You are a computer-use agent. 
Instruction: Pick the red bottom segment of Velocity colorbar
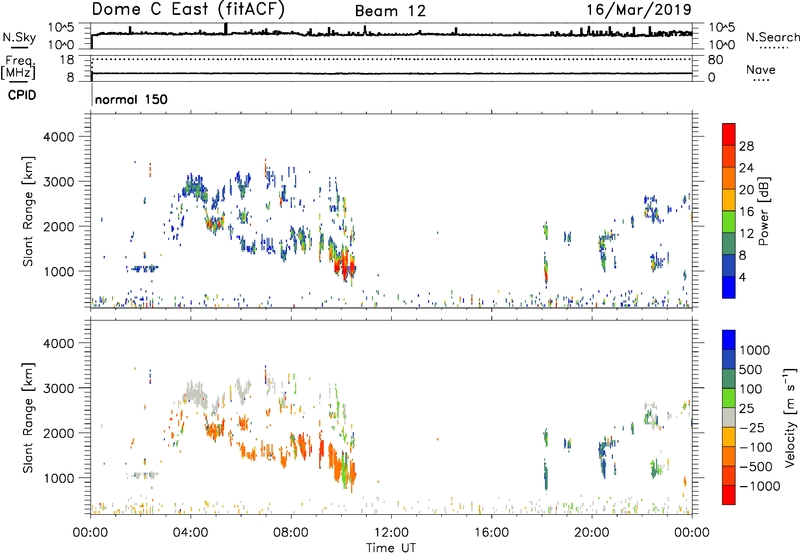tap(729, 495)
